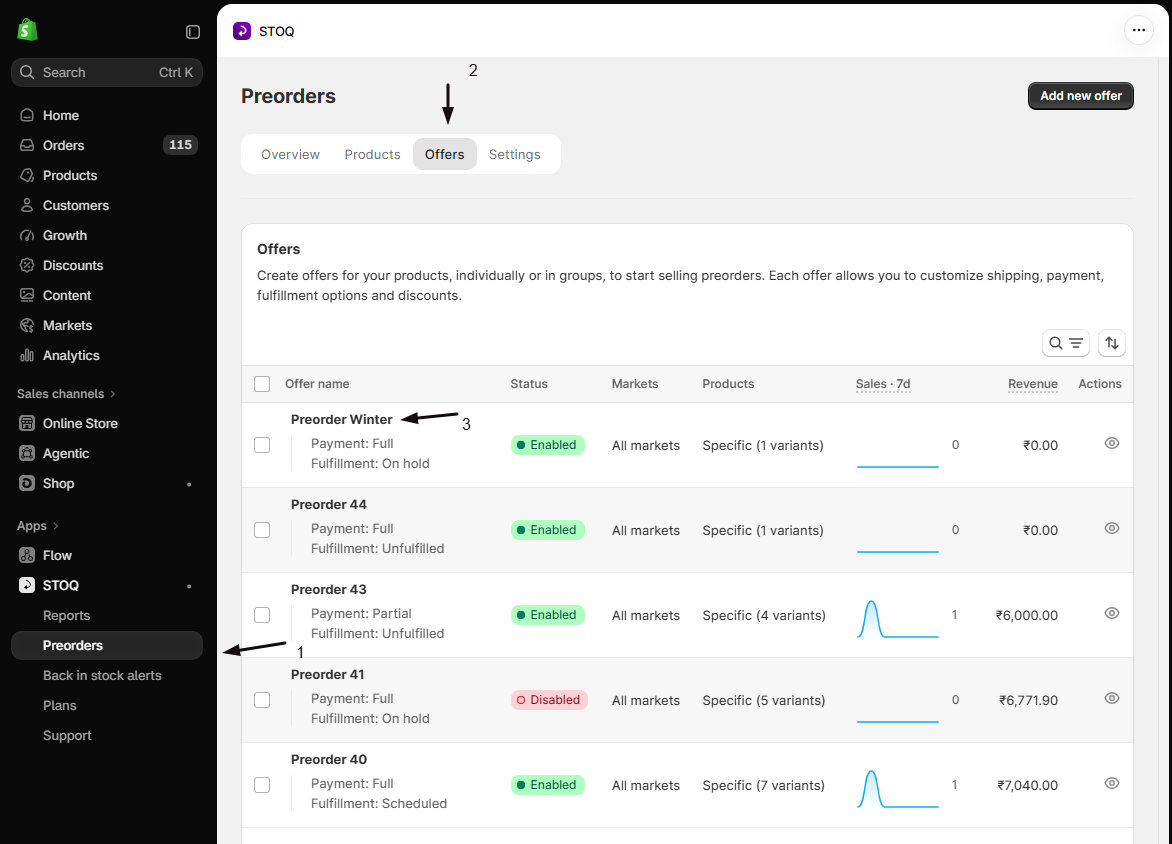Click the Agentic channel icon
This screenshot has width=1172, height=844.
[27, 453]
